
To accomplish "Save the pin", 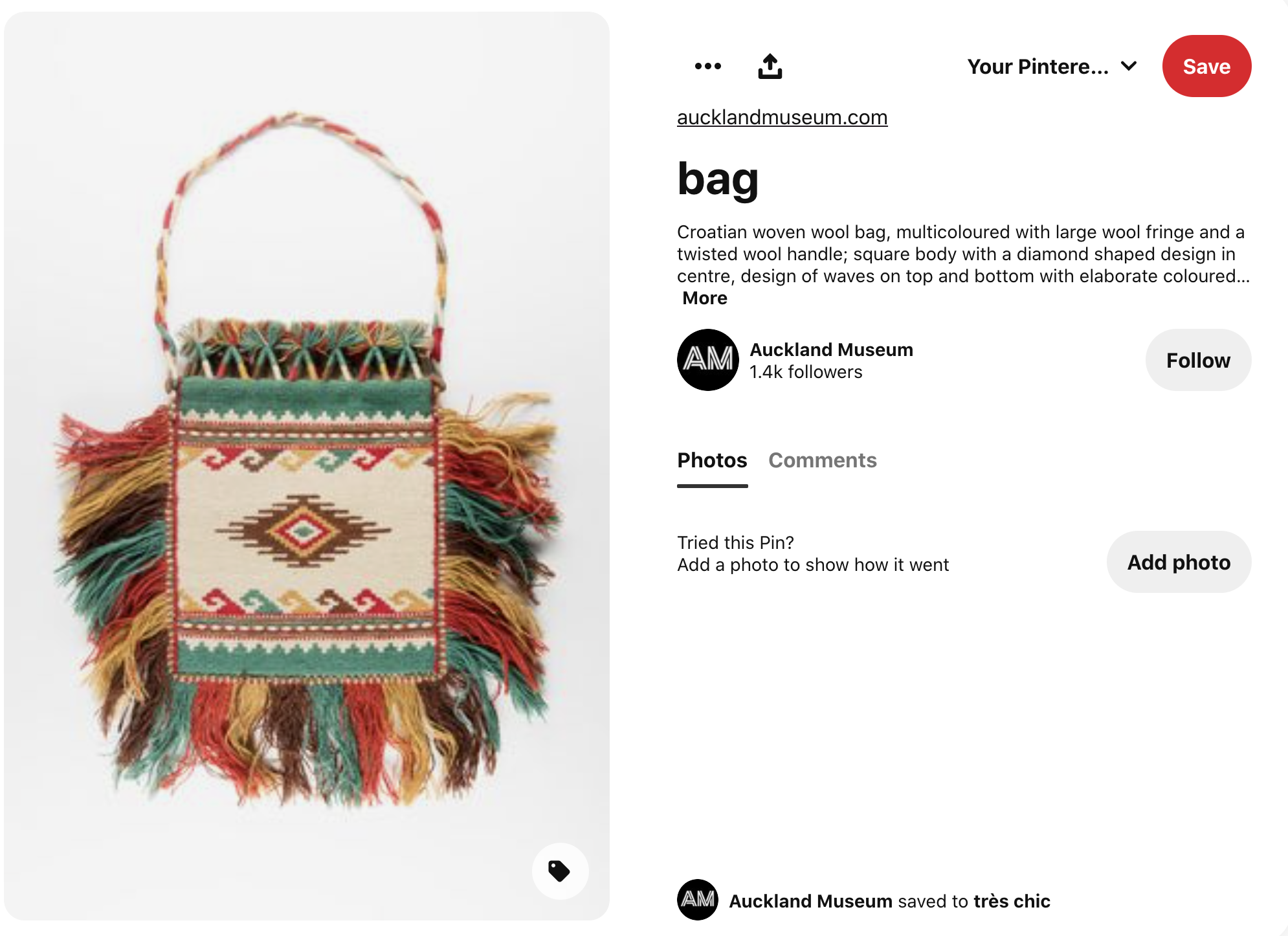I will (x=1206, y=65).
